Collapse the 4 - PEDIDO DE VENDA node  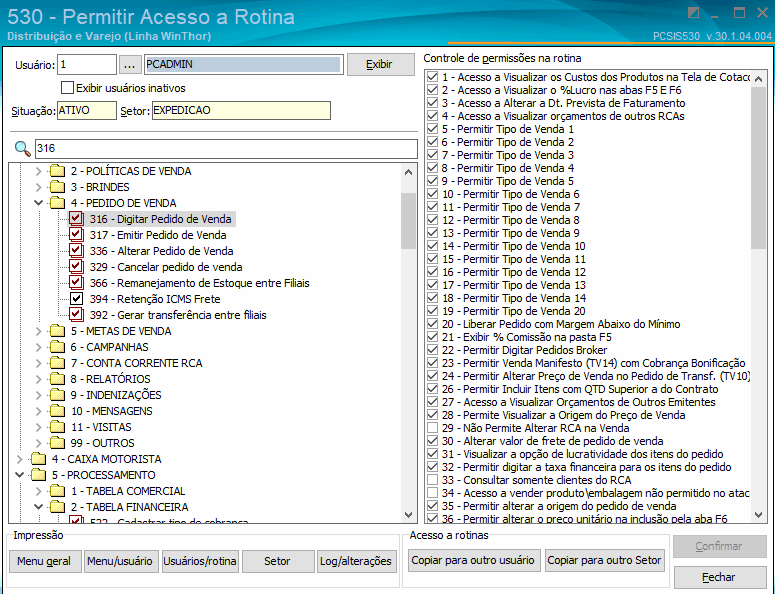[x=39, y=203]
